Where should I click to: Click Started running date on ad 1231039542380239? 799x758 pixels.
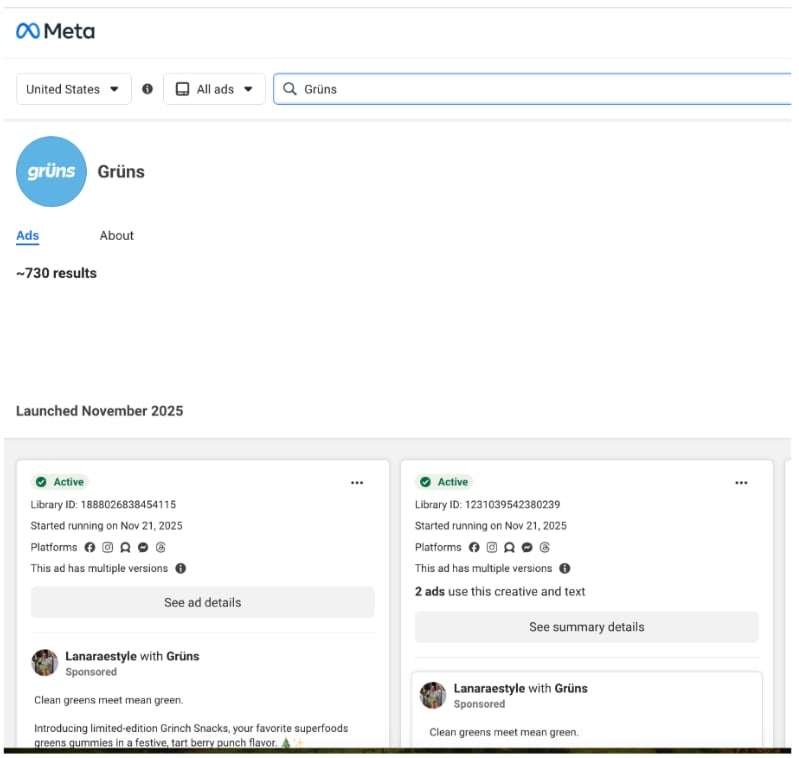point(491,526)
